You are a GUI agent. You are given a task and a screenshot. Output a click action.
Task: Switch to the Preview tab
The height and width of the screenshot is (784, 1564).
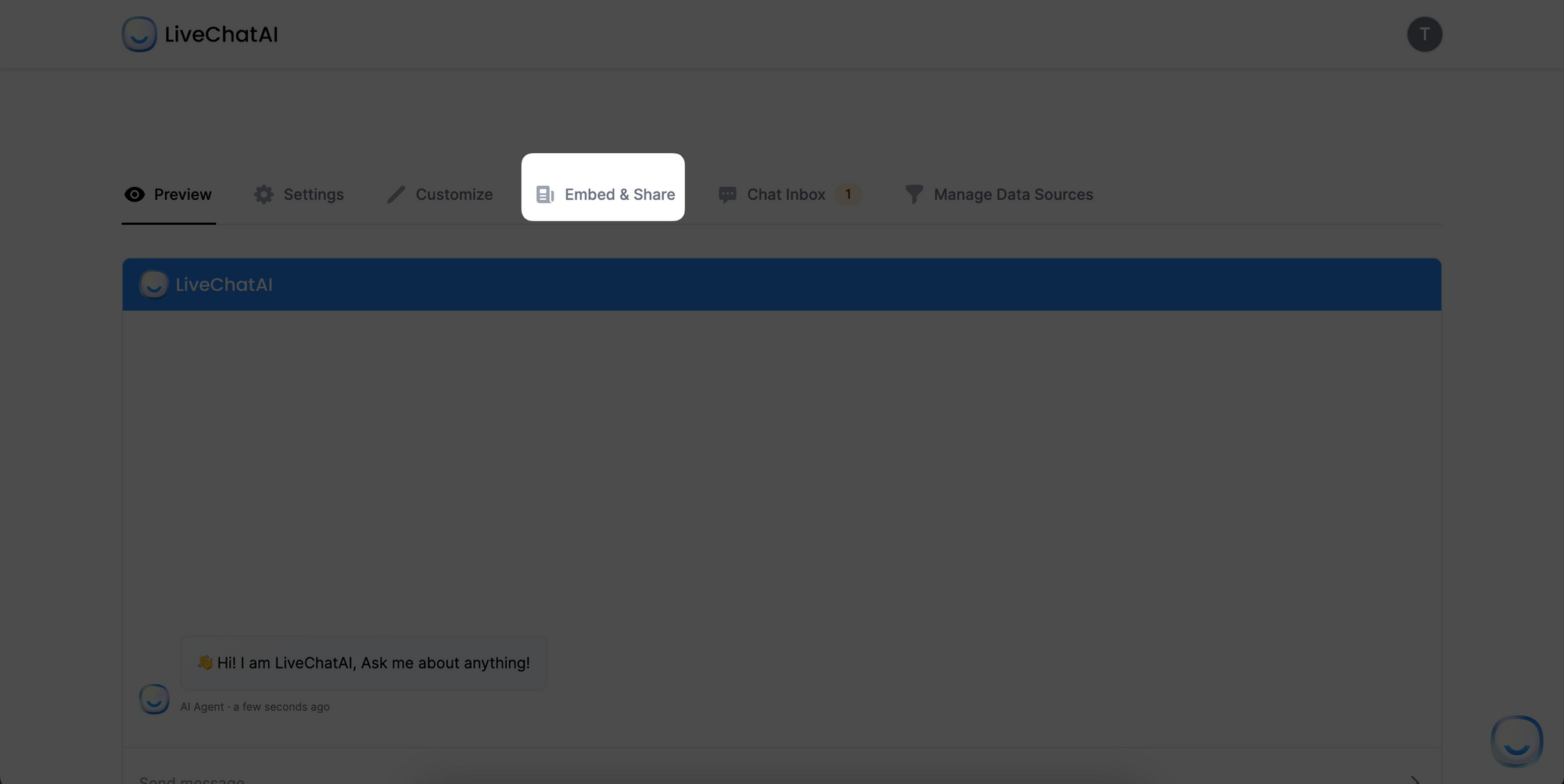click(x=168, y=195)
